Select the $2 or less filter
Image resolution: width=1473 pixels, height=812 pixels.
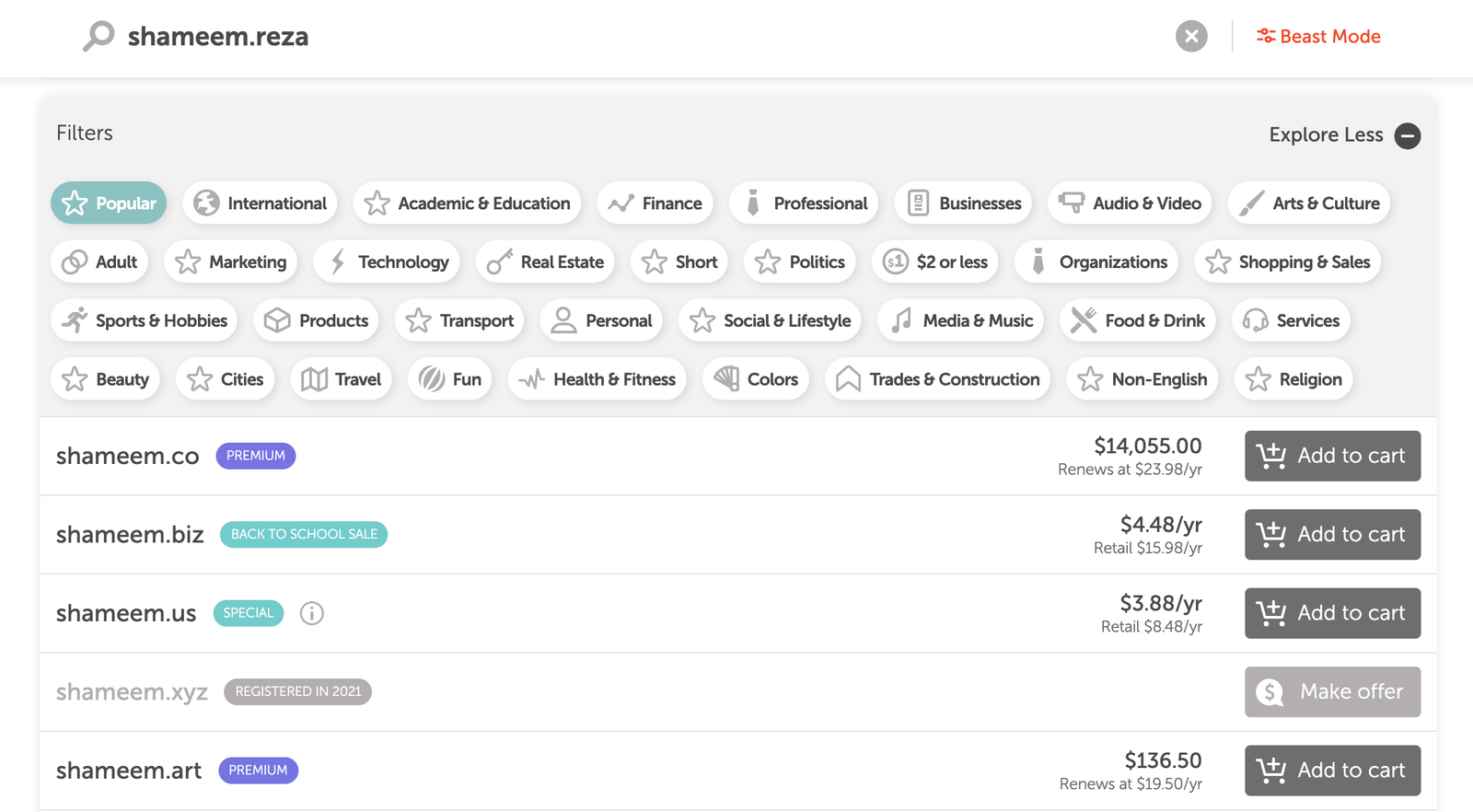(x=935, y=262)
